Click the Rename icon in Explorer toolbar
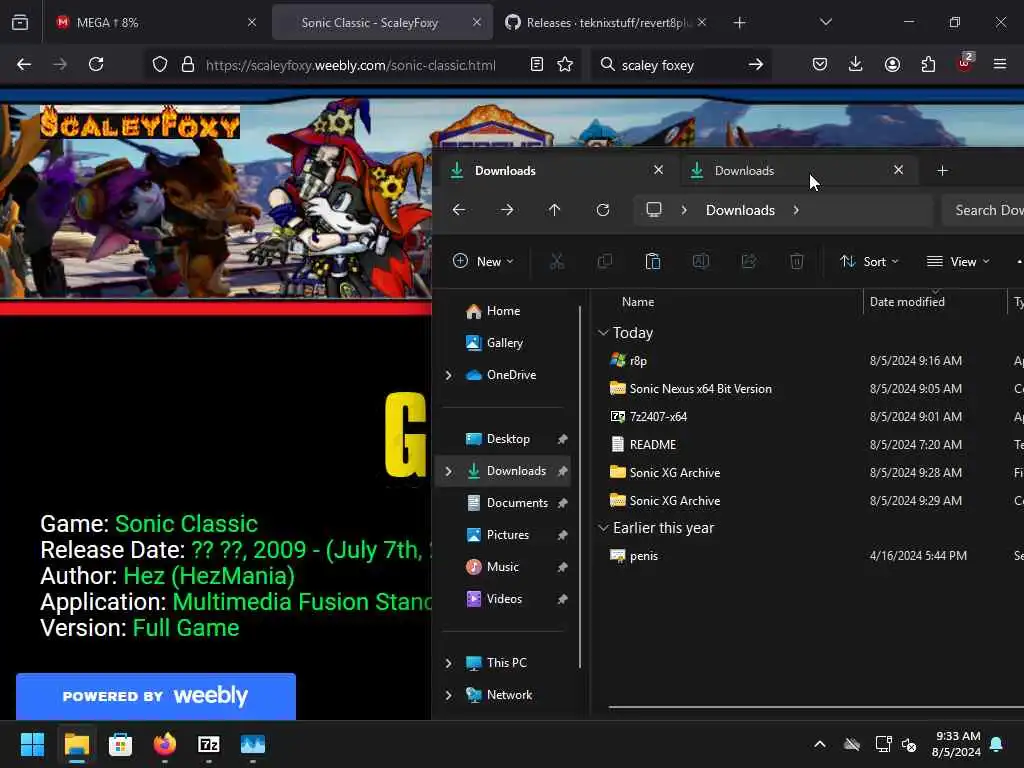Viewport: 1024px width, 768px height. point(701,261)
